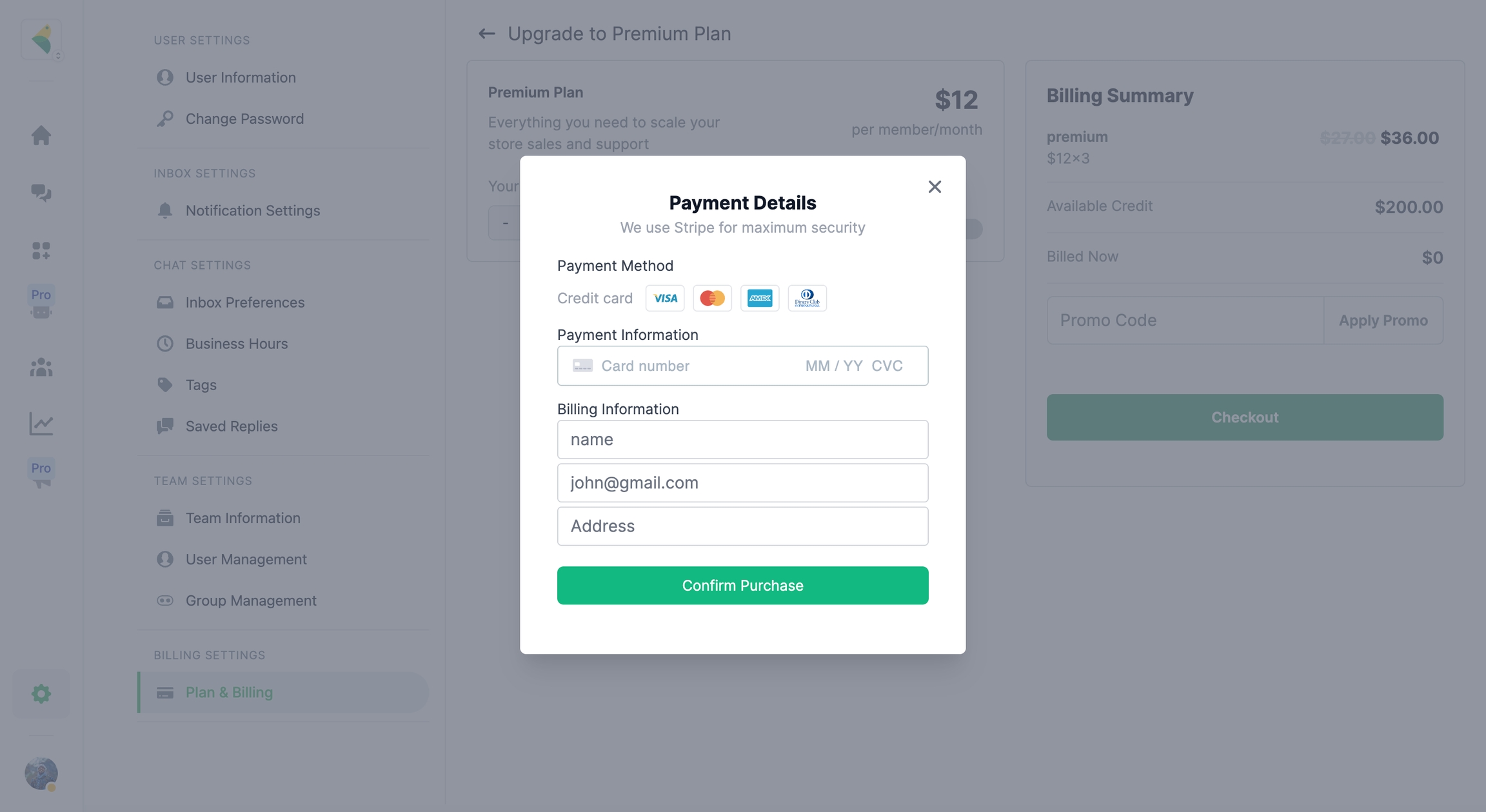Open the analytics chart icon

[41, 424]
